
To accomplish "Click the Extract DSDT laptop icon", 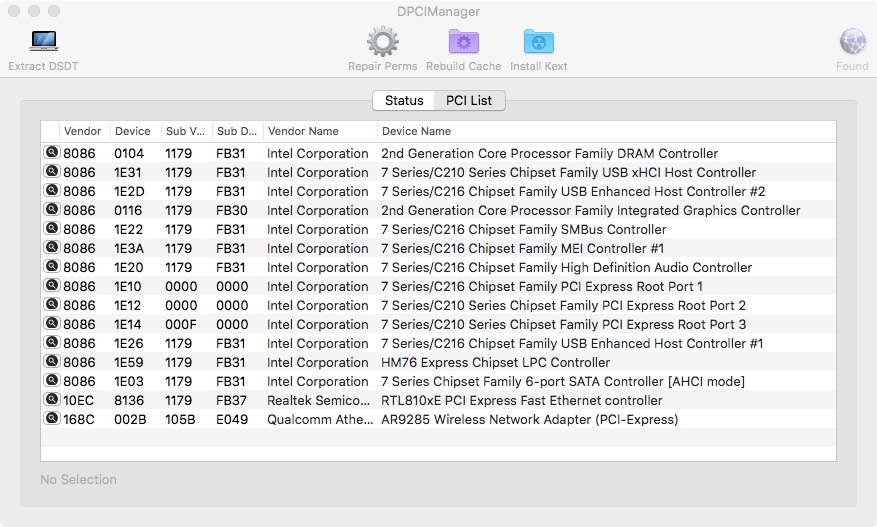I will tap(44, 41).
